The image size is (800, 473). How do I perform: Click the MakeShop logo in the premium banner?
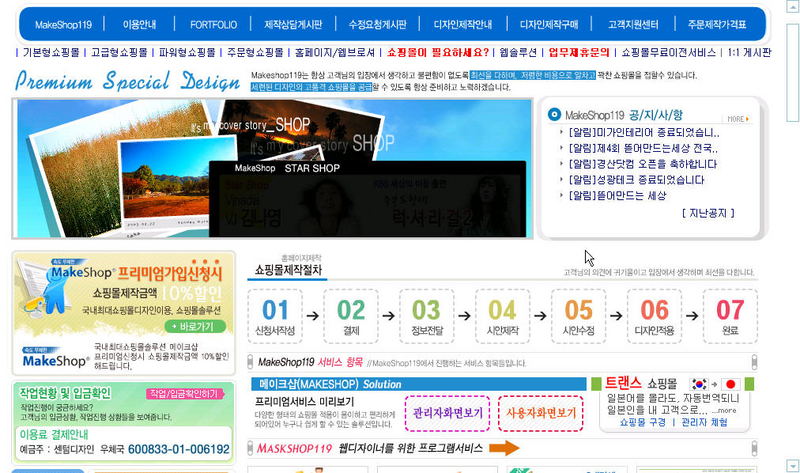tap(84, 273)
